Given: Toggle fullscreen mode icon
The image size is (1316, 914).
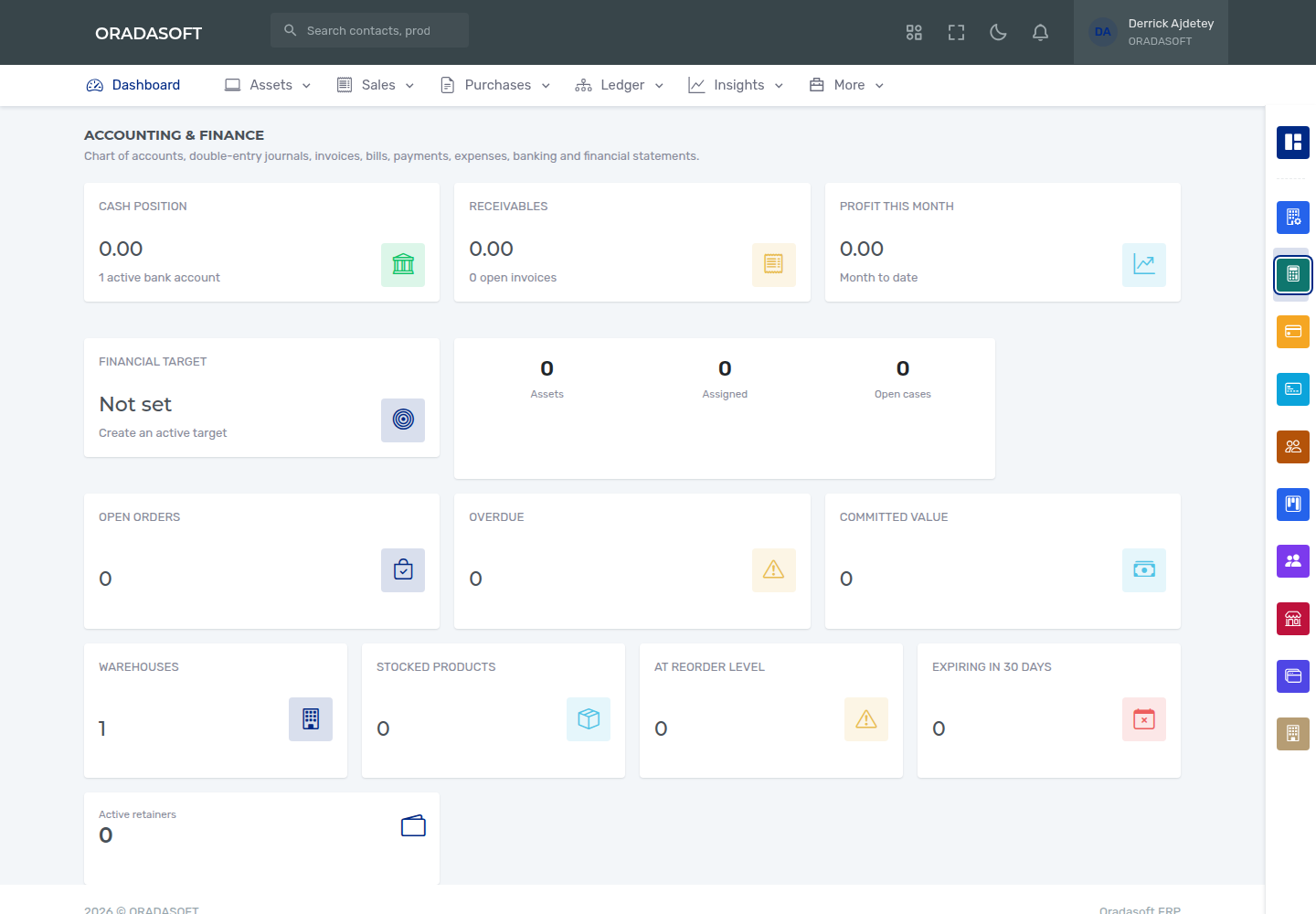Looking at the screenshot, I should pyautogui.click(x=956, y=33).
